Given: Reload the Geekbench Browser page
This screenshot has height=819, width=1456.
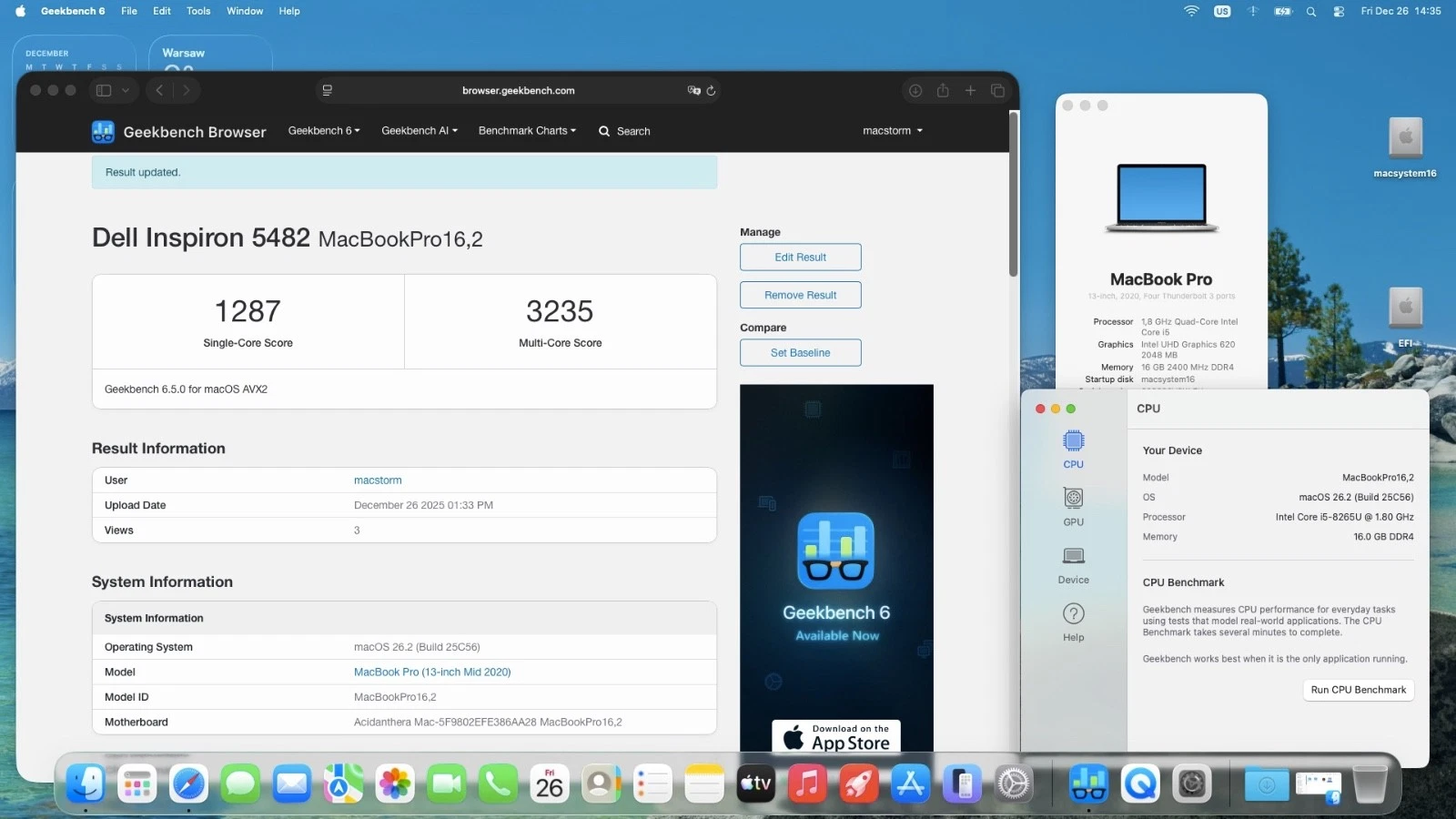Looking at the screenshot, I should coord(711,90).
